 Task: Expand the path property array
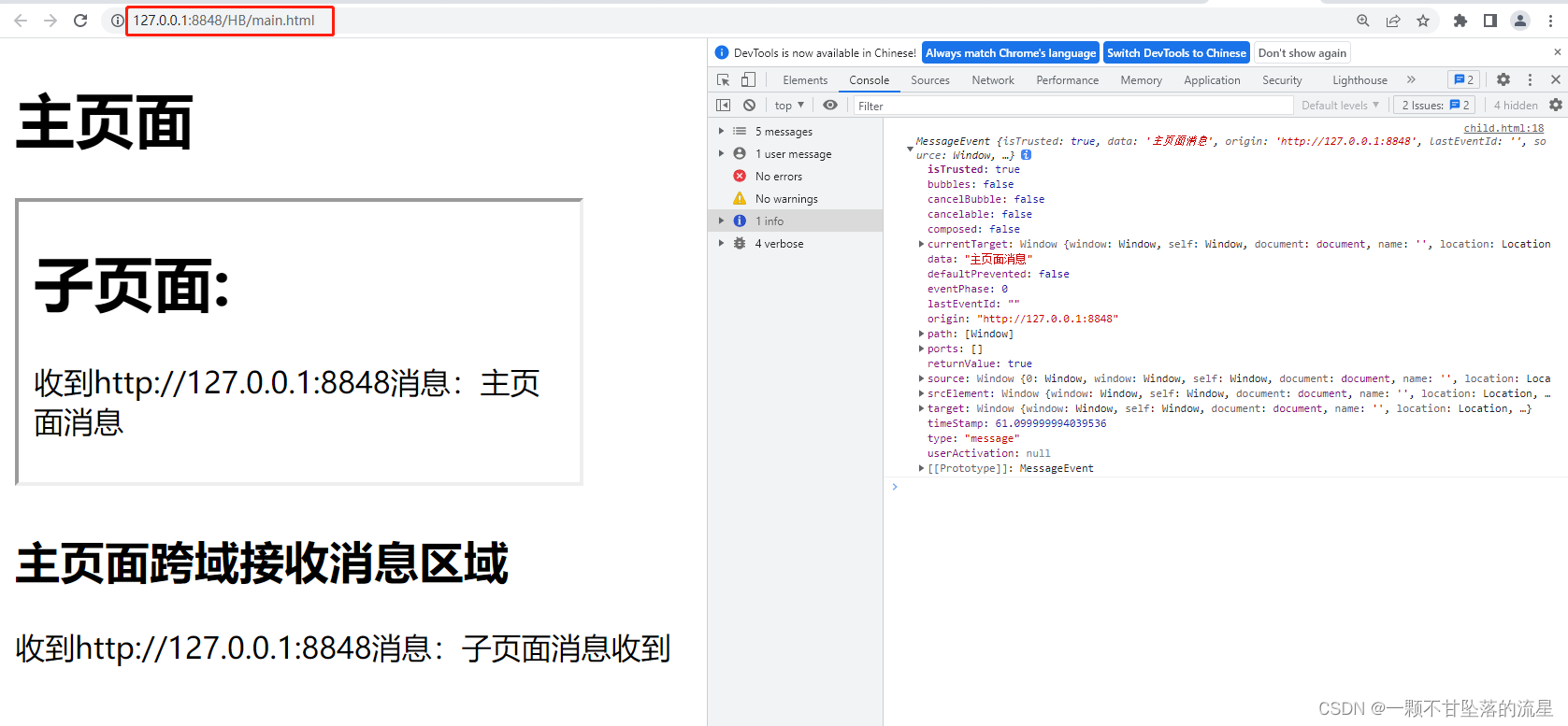tap(921, 334)
